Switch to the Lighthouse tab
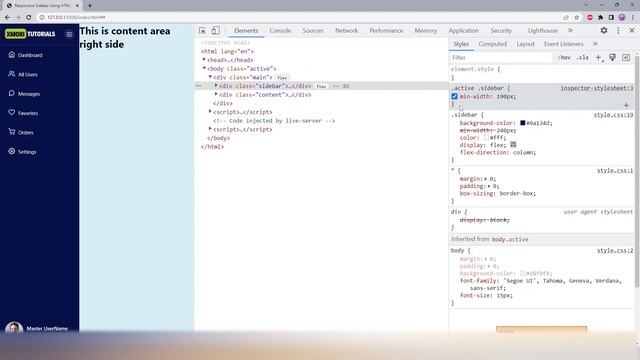This screenshot has width=640, height=360. [543, 31]
